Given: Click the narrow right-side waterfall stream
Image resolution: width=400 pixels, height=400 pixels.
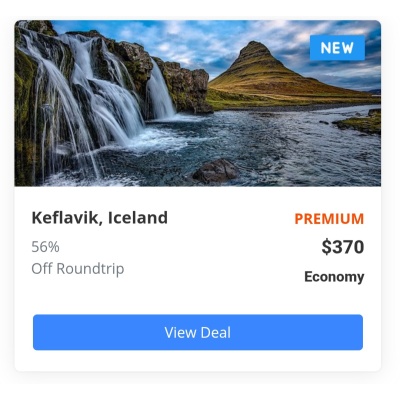Looking at the screenshot, I should point(160,92).
